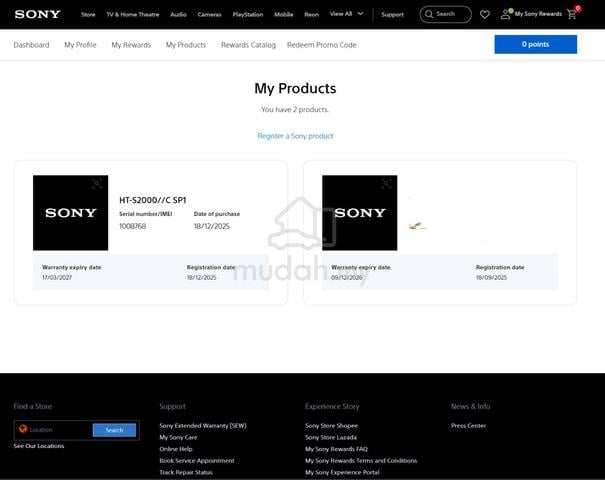Click the My Sony Rewards header label
605x480 pixels.
pos(538,14)
